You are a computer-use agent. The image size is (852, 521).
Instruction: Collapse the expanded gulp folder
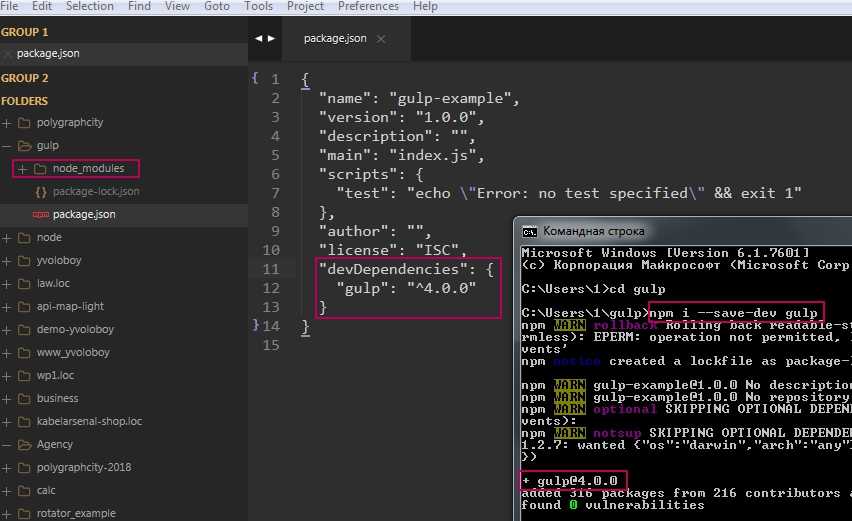[x=8, y=145]
